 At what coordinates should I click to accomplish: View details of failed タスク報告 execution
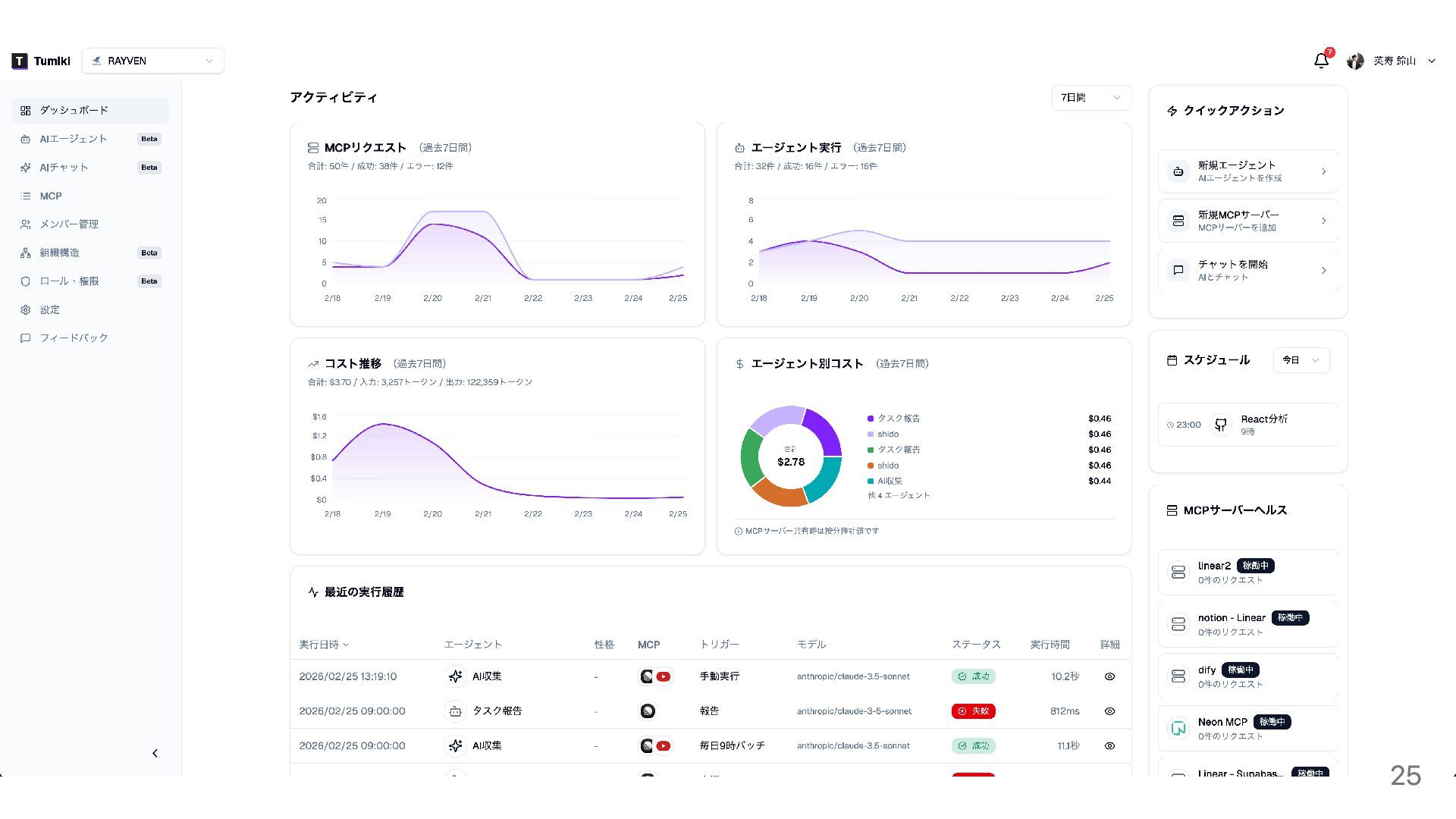(1109, 711)
